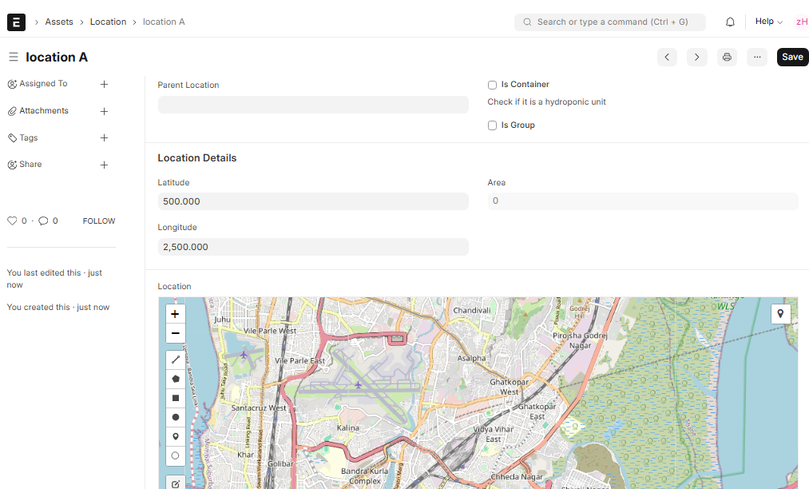Select the draw circle map tool
809x489 pixels.
point(175,417)
